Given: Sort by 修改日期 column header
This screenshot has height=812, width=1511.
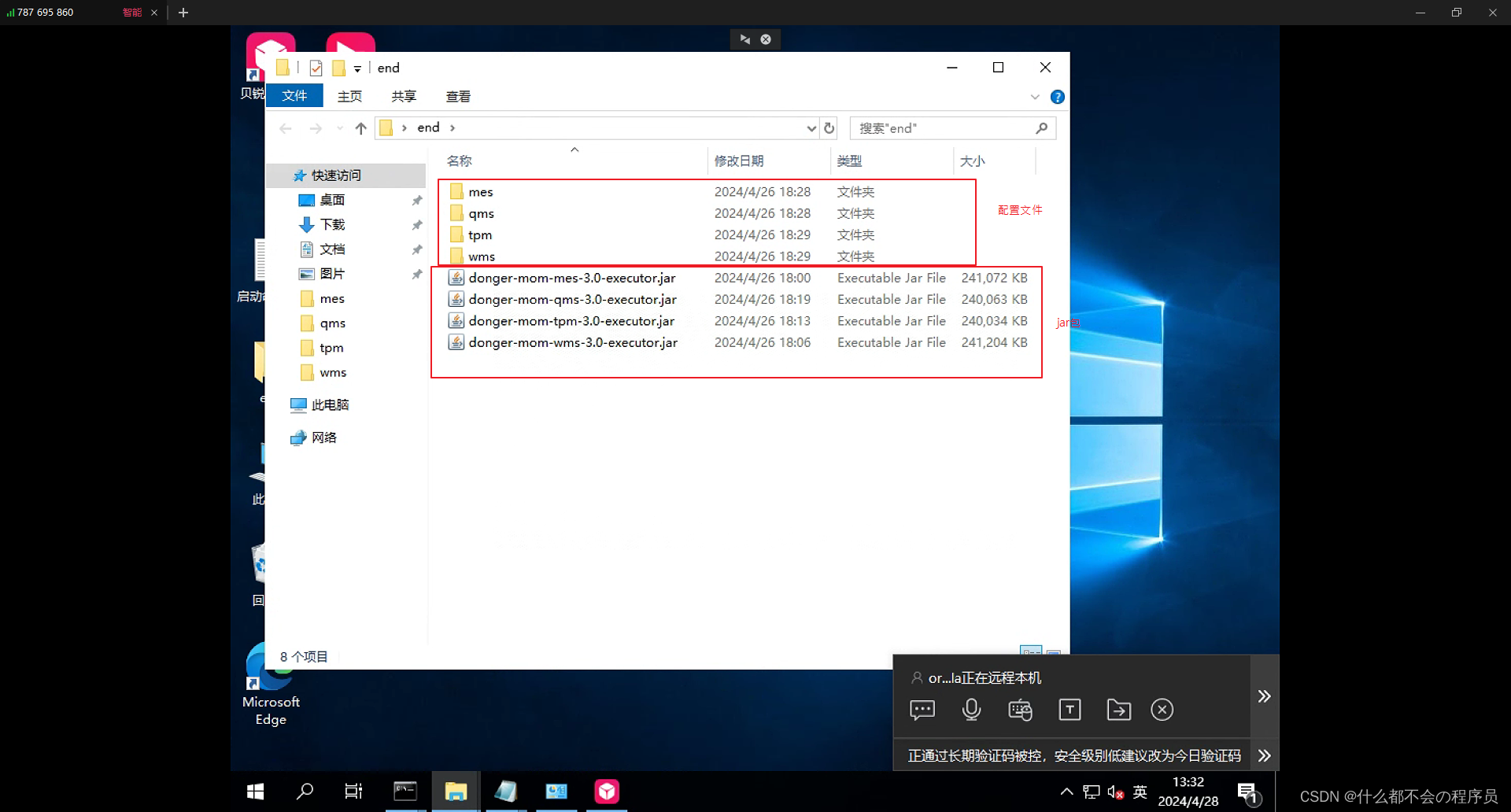Looking at the screenshot, I should point(738,161).
